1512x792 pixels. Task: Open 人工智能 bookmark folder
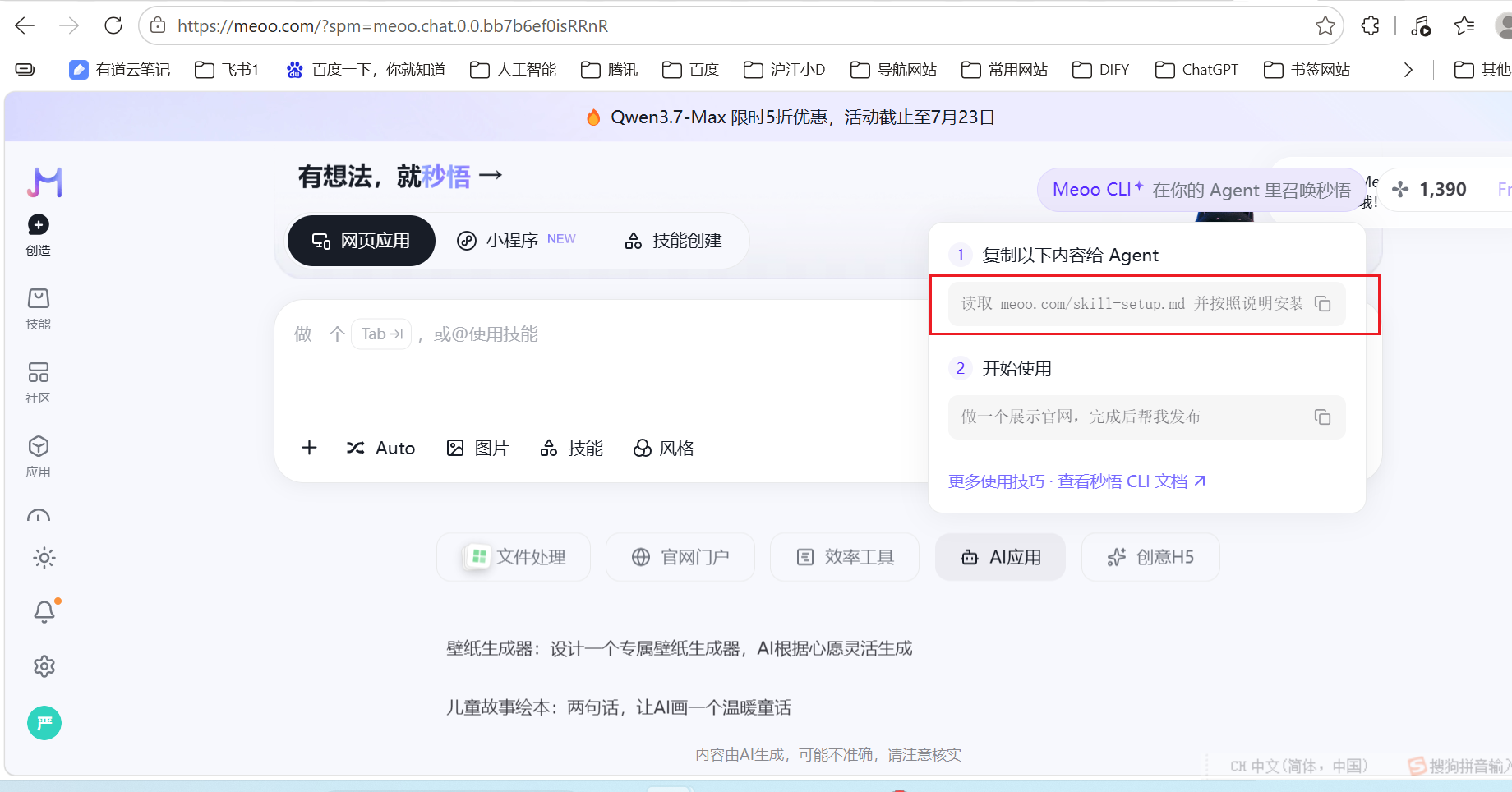(x=513, y=70)
